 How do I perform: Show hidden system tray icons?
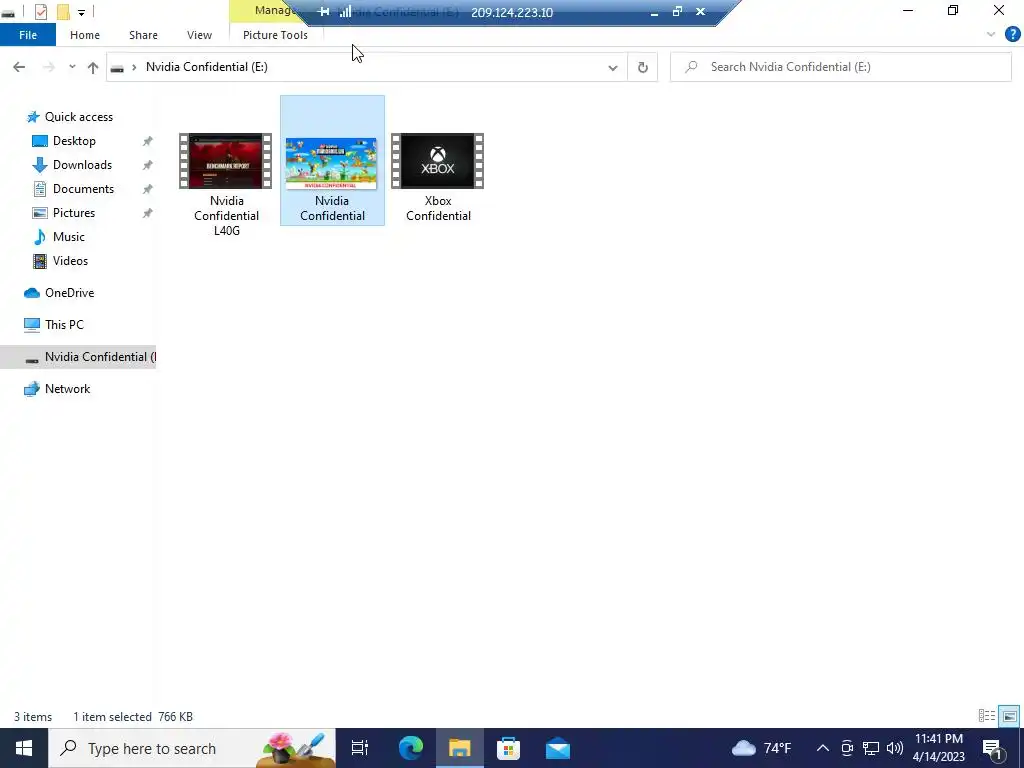tap(823, 748)
